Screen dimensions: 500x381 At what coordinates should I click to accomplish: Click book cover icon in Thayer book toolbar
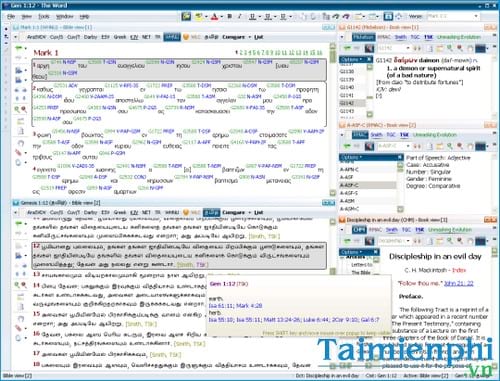(369, 48)
